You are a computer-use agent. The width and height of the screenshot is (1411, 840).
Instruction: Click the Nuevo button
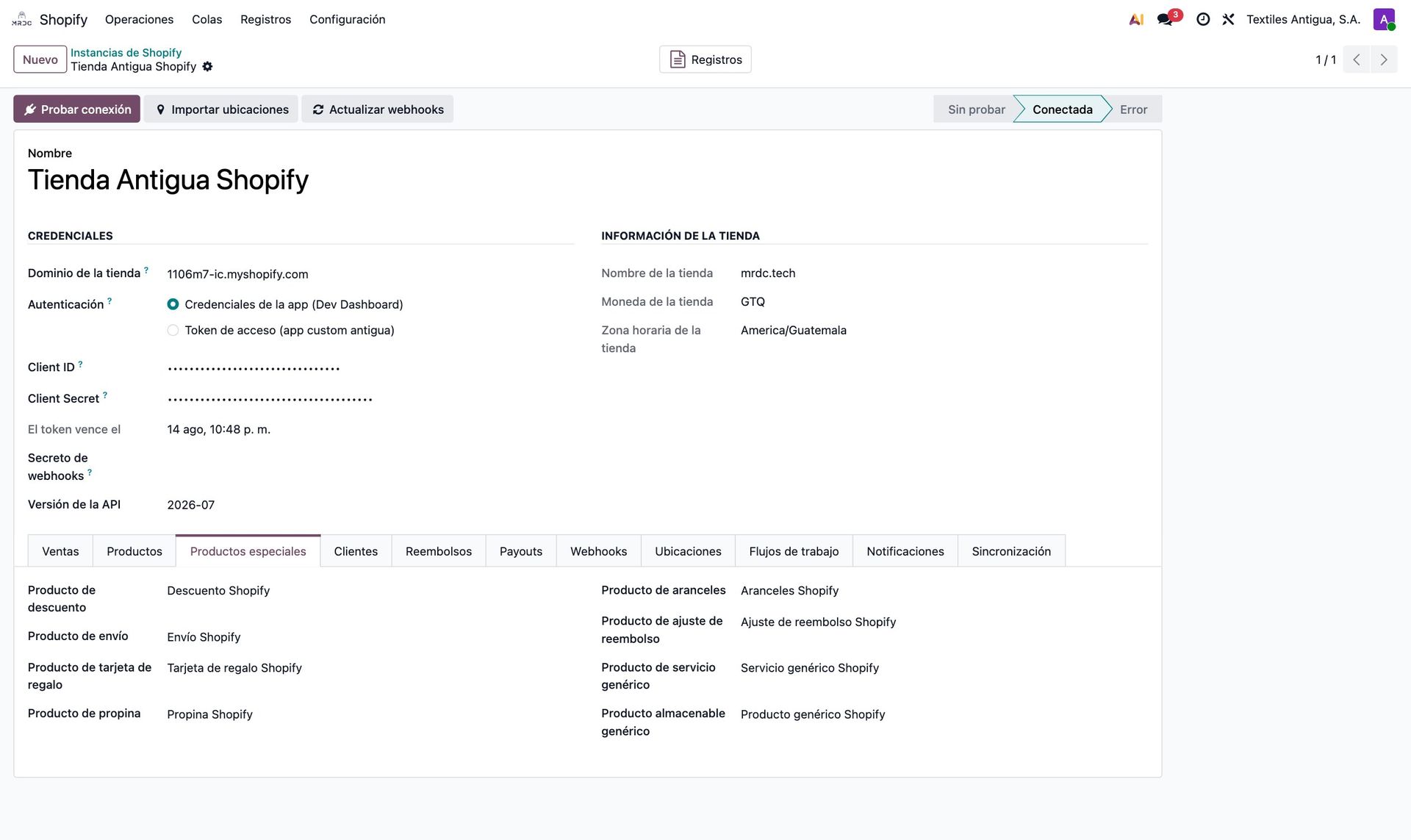[x=40, y=60]
